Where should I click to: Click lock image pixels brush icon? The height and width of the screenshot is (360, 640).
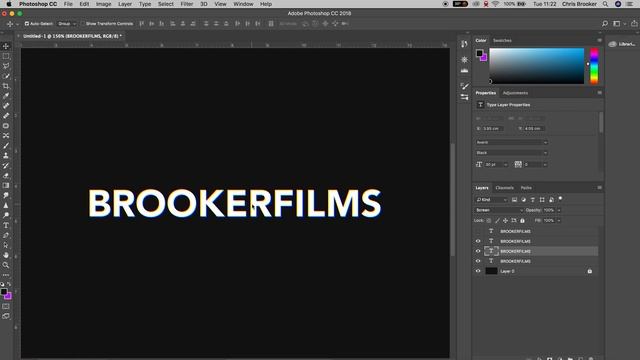pyautogui.click(x=497, y=220)
